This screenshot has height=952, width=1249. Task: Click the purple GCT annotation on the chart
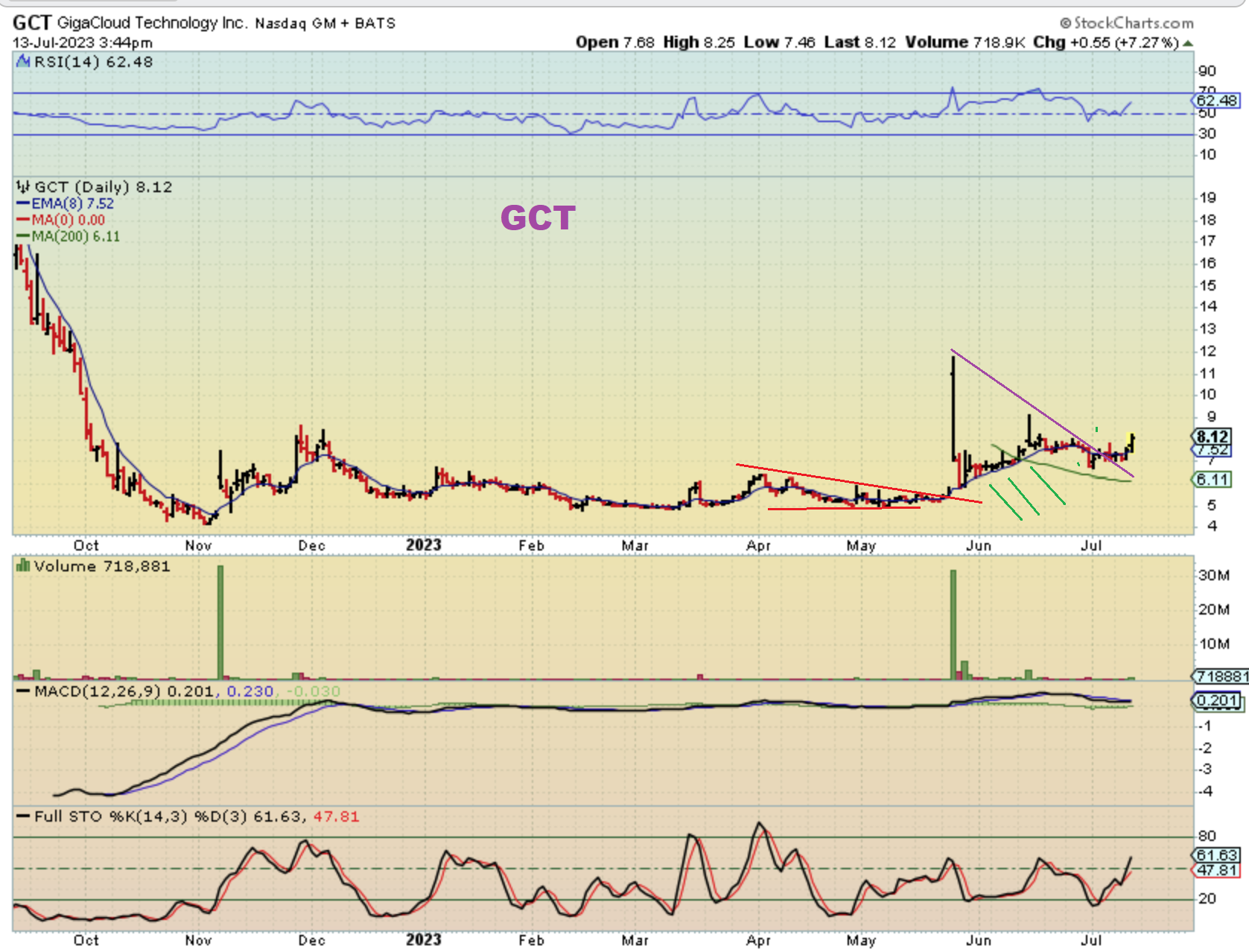pyautogui.click(x=538, y=218)
